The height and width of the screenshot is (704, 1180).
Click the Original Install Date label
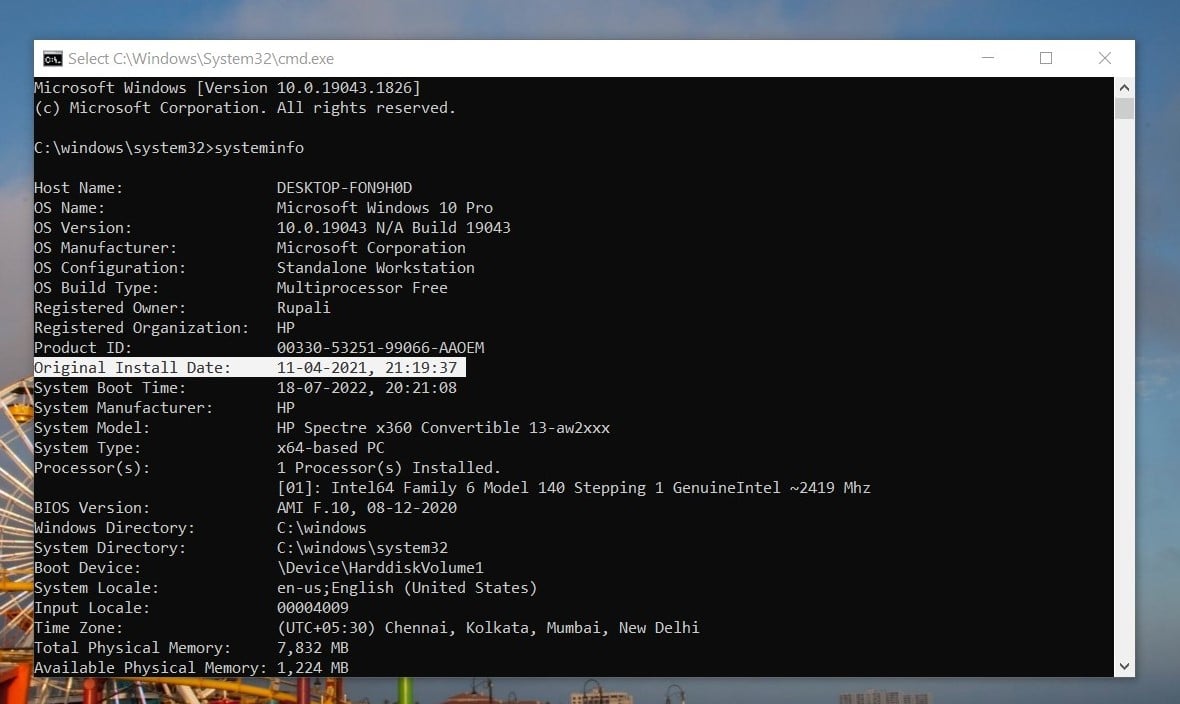(132, 367)
